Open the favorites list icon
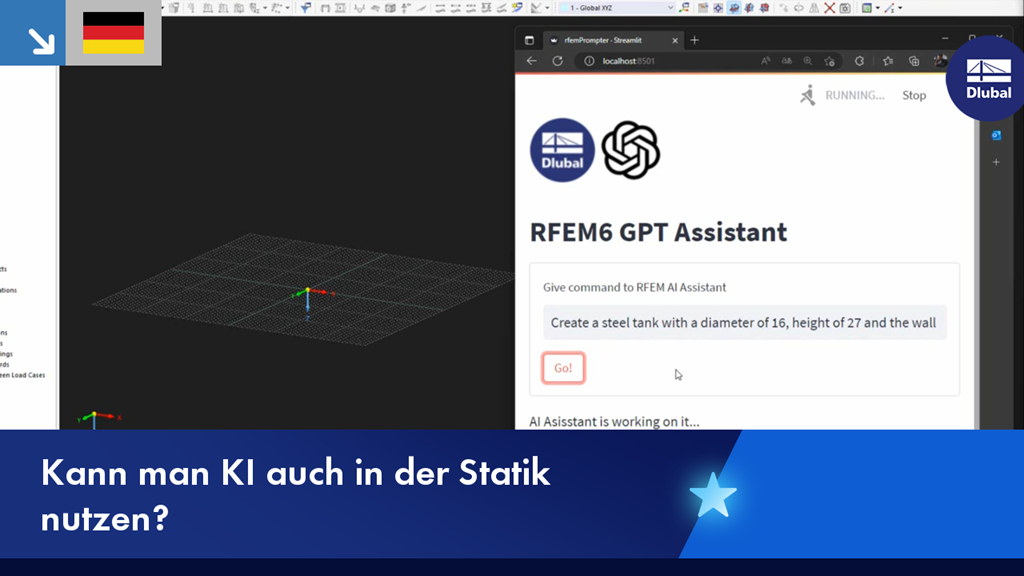This screenshot has width=1024, height=576. [x=888, y=61]
